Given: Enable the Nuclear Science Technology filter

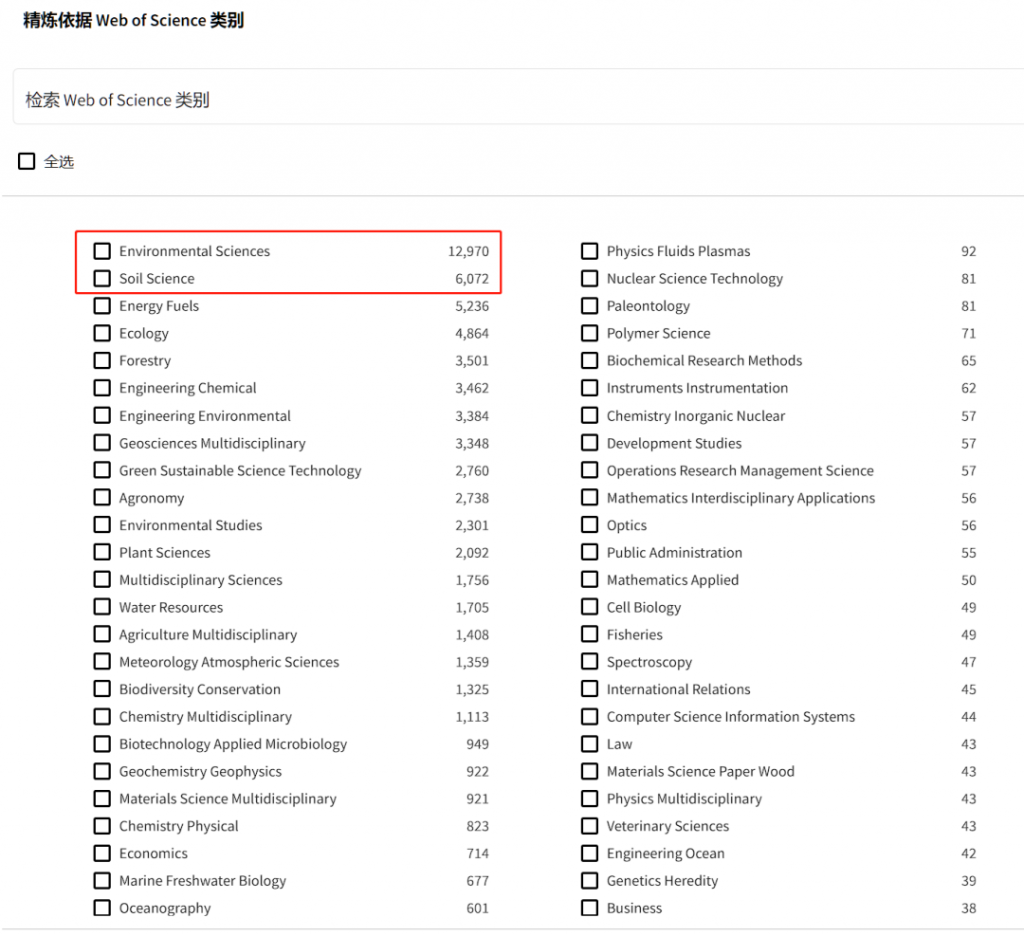Looking at the screenshot, I should point(589,278).
